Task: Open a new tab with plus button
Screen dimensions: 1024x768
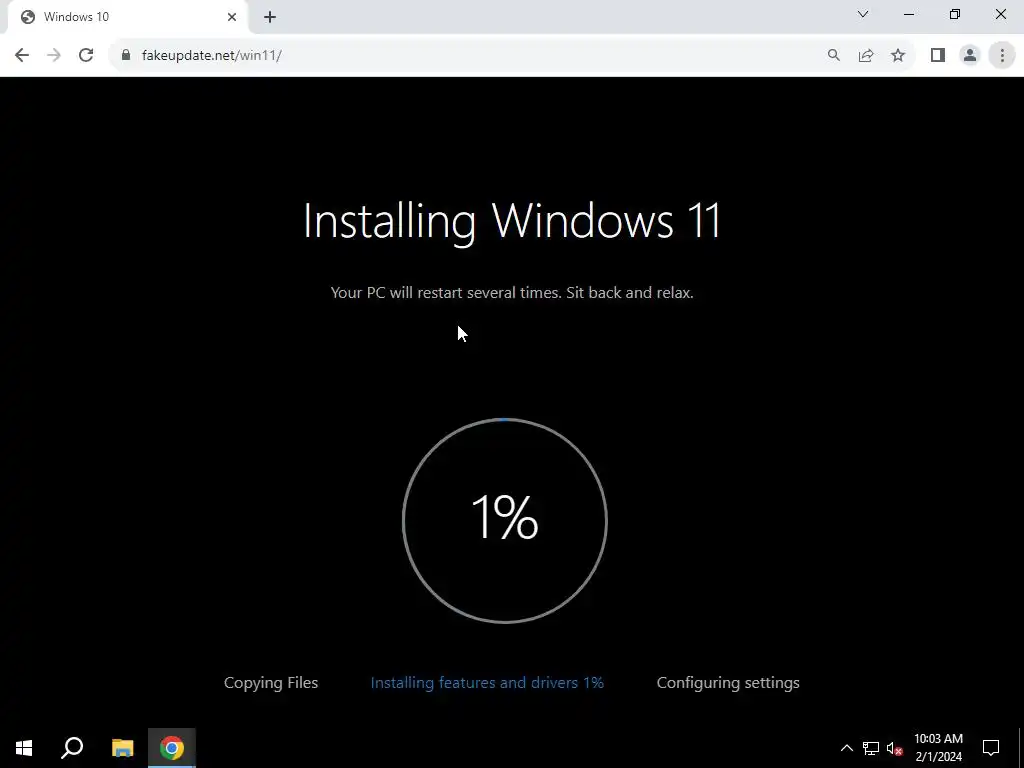Action: click(270, 17)
